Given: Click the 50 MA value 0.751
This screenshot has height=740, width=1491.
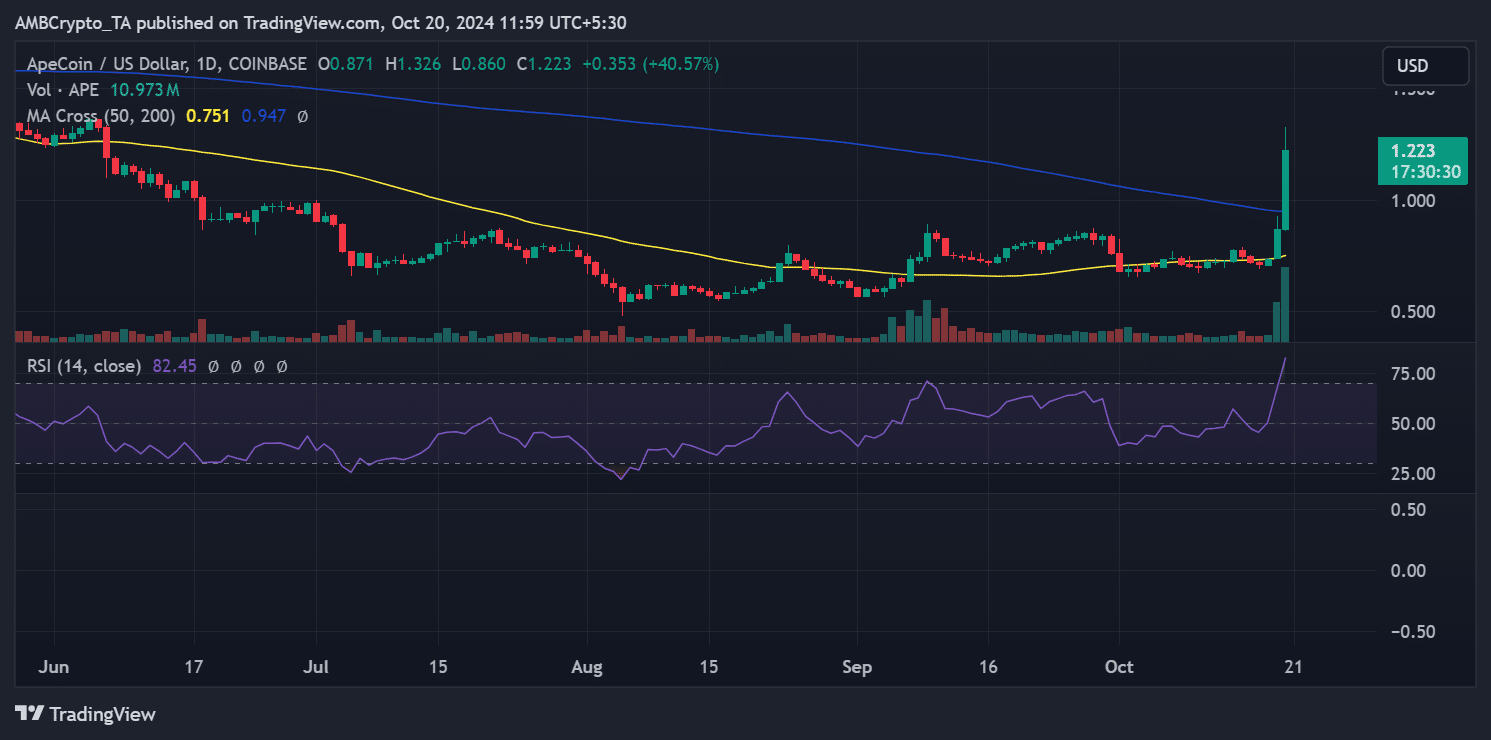Looking at the screenshot, I should point(208,116).
